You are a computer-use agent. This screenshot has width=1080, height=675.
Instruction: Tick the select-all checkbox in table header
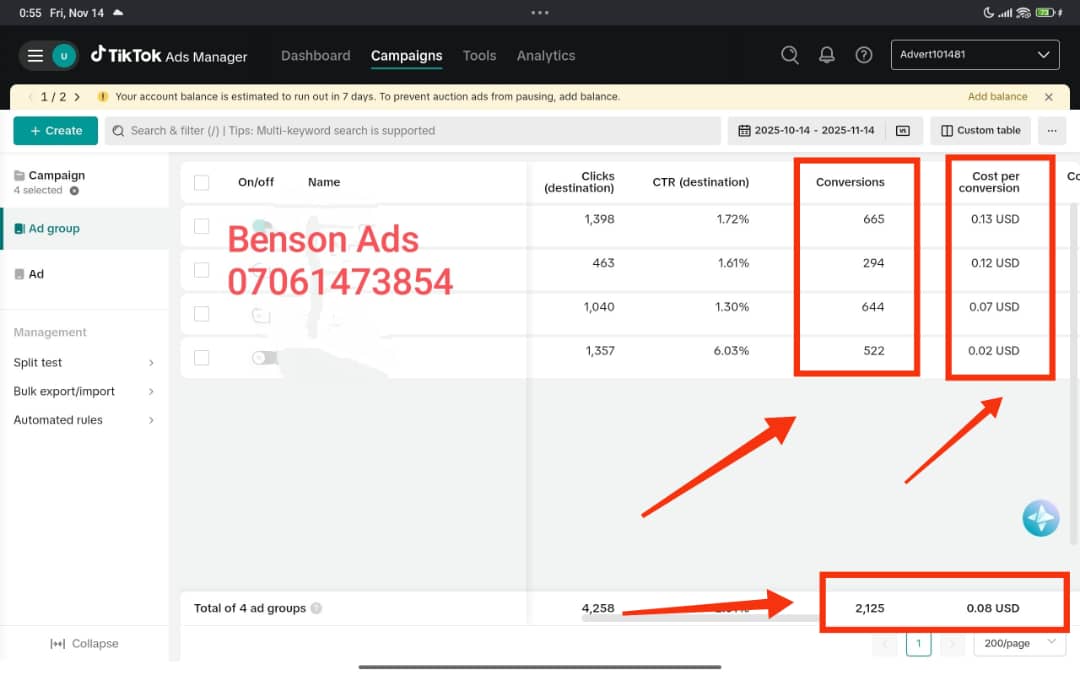(x=202, y=182)
